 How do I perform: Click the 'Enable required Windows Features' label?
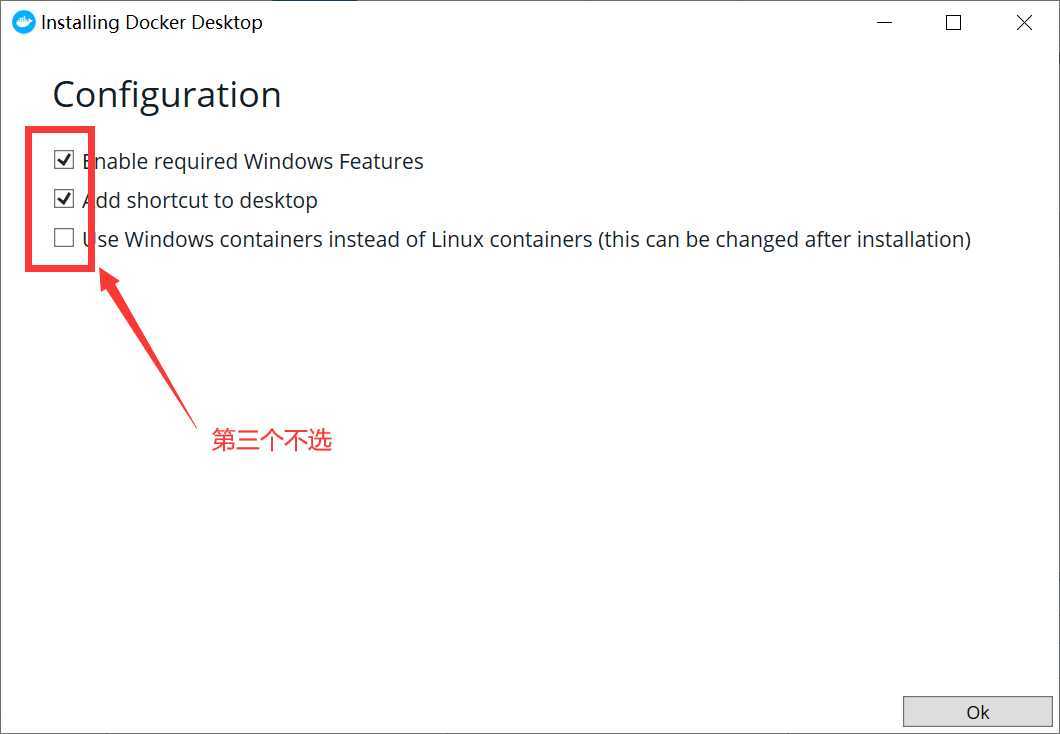253,162
